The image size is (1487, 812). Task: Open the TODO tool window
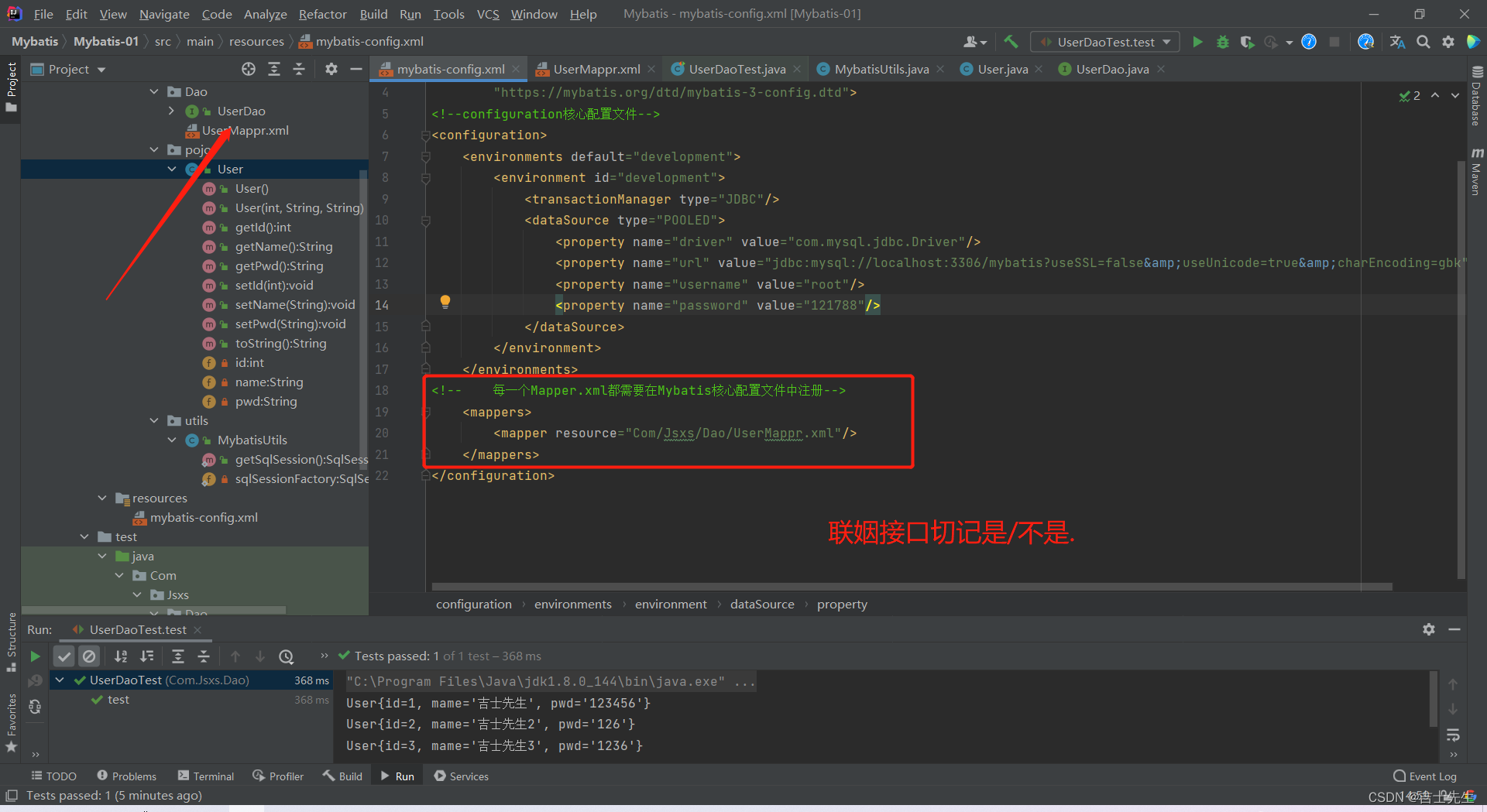click(x=53, y=776)
